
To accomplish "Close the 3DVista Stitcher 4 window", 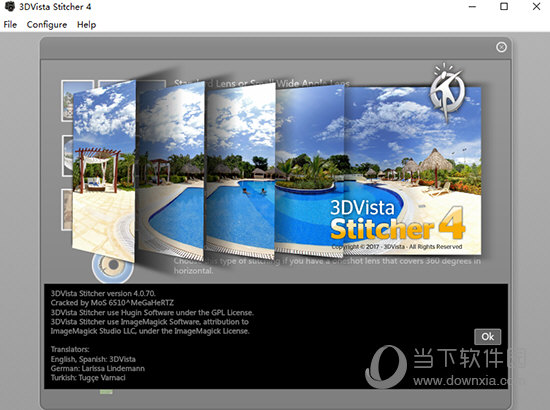I will [x=536, y=7].
